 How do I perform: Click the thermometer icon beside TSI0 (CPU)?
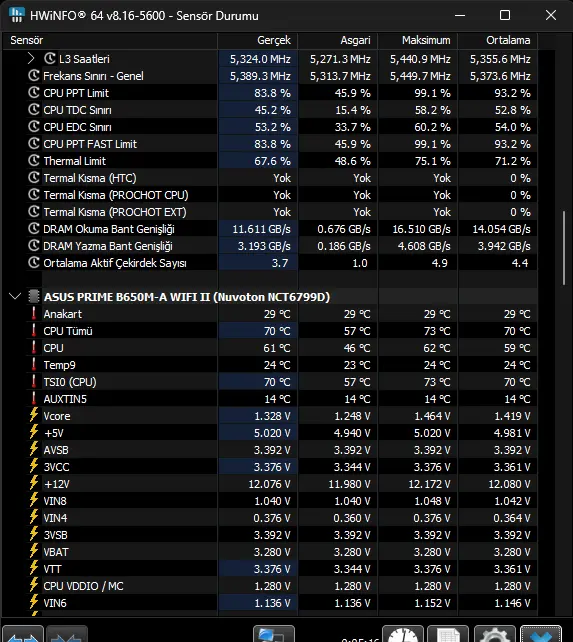[34, 382]
